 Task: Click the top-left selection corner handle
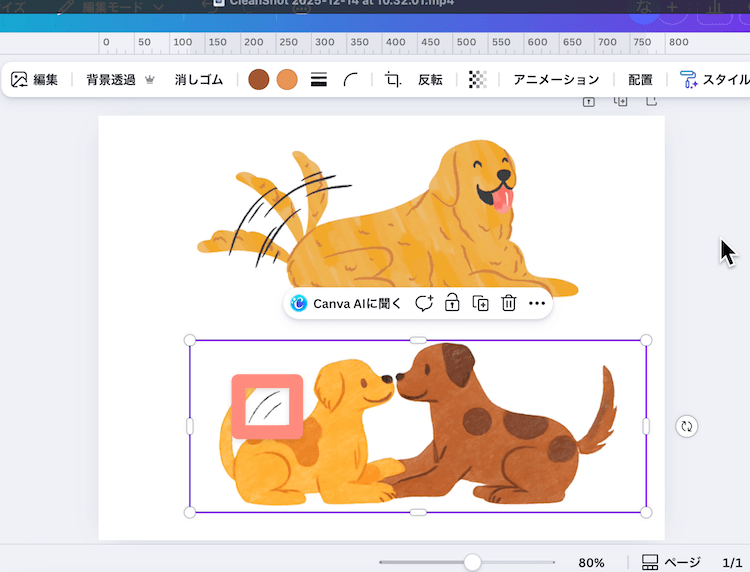pos(189,340)
